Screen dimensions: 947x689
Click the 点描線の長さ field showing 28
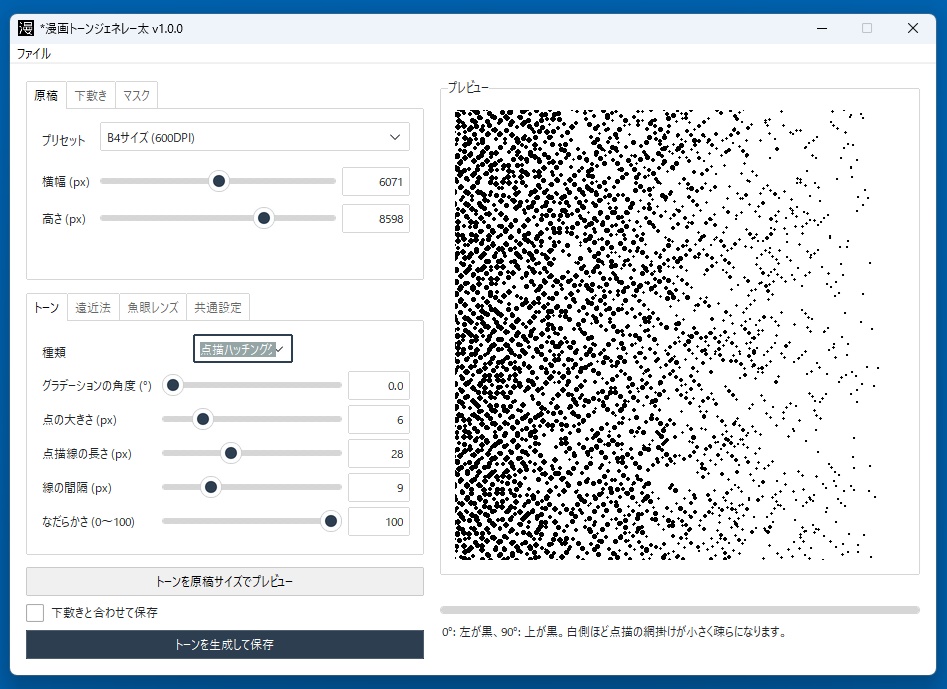tap(379, 453)
